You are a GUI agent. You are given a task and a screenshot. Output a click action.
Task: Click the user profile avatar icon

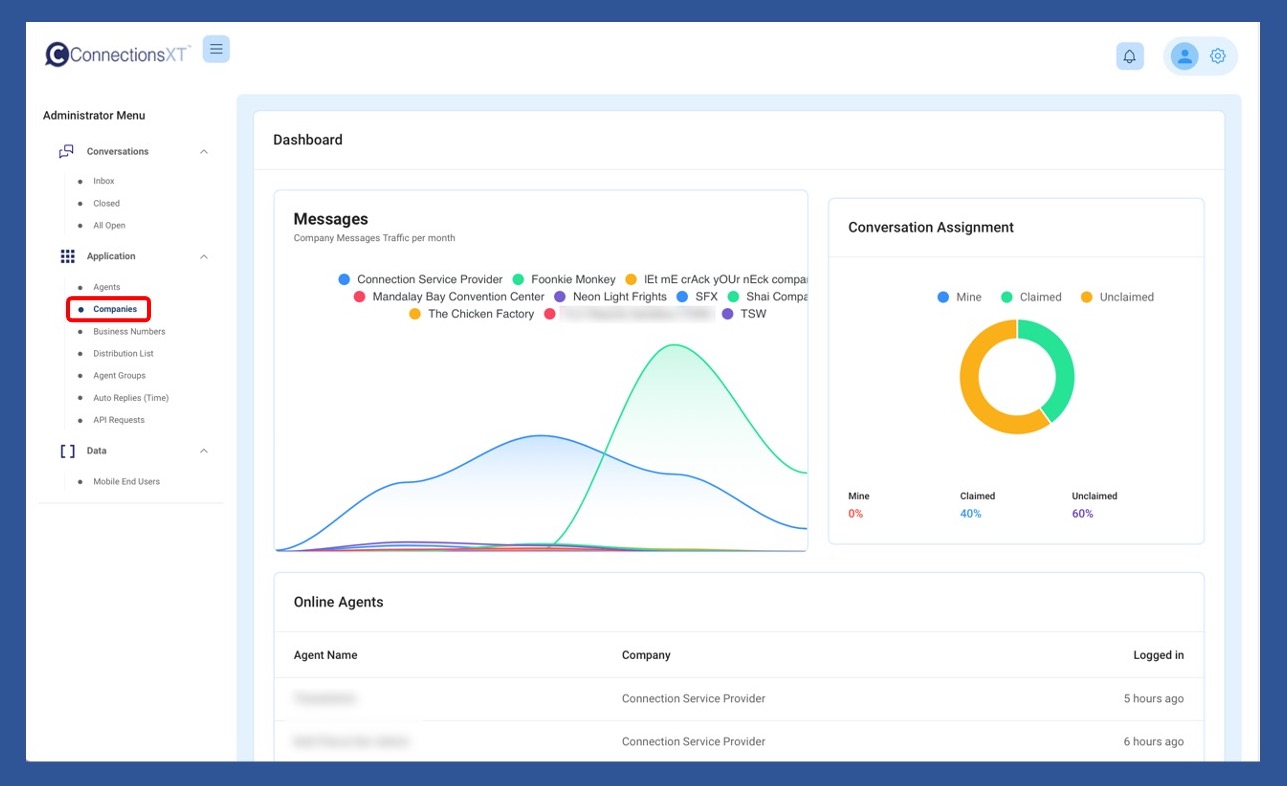tap(1184, 57)
